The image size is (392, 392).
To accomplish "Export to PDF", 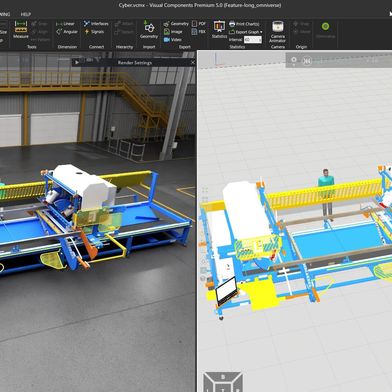I will tap(199, 24).
